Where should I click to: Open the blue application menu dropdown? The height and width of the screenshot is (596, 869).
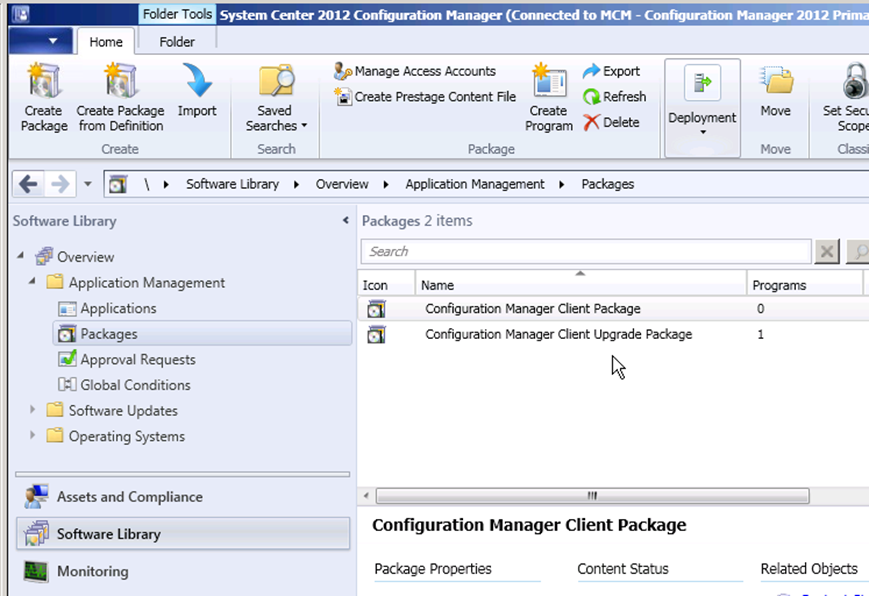click(40, 41)
